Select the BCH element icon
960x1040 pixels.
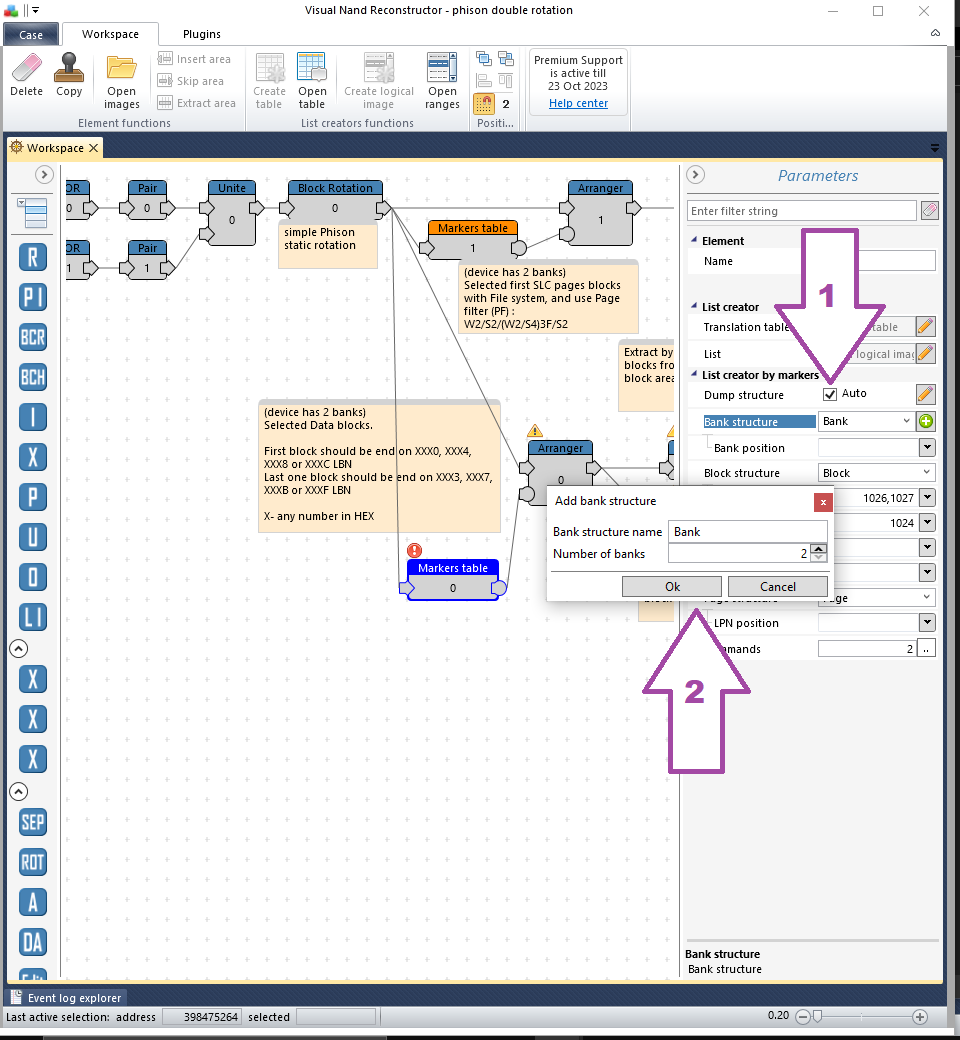[33, 377]
